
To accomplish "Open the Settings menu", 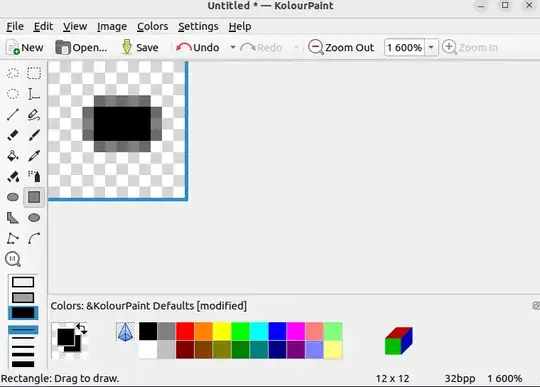I will click(x=198, y=27).
